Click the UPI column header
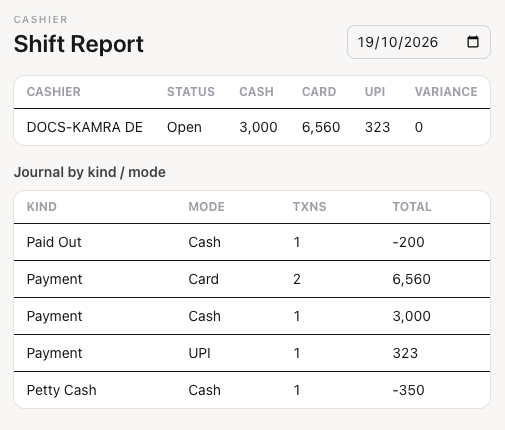Image resolution: width=505 pixels, height=430 pixels. tap(375, 92)
